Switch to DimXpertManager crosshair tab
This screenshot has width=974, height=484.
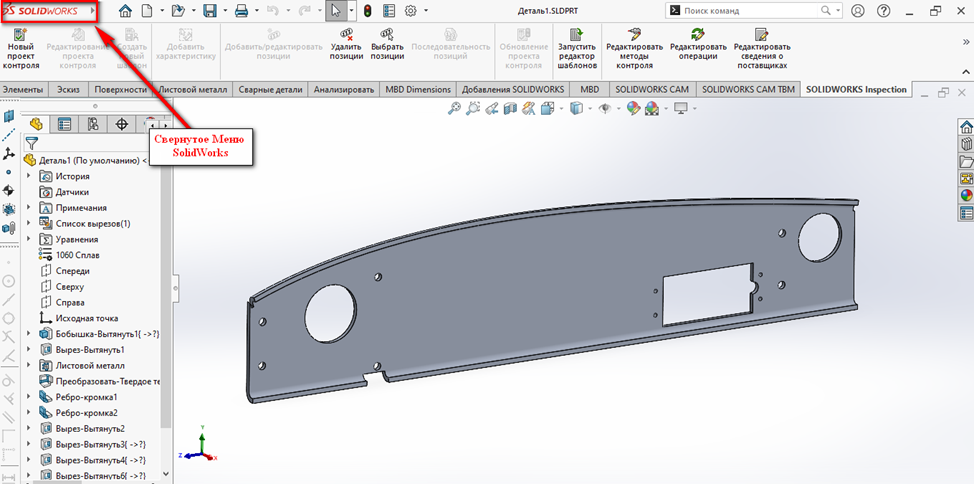[x=122, y=124]
